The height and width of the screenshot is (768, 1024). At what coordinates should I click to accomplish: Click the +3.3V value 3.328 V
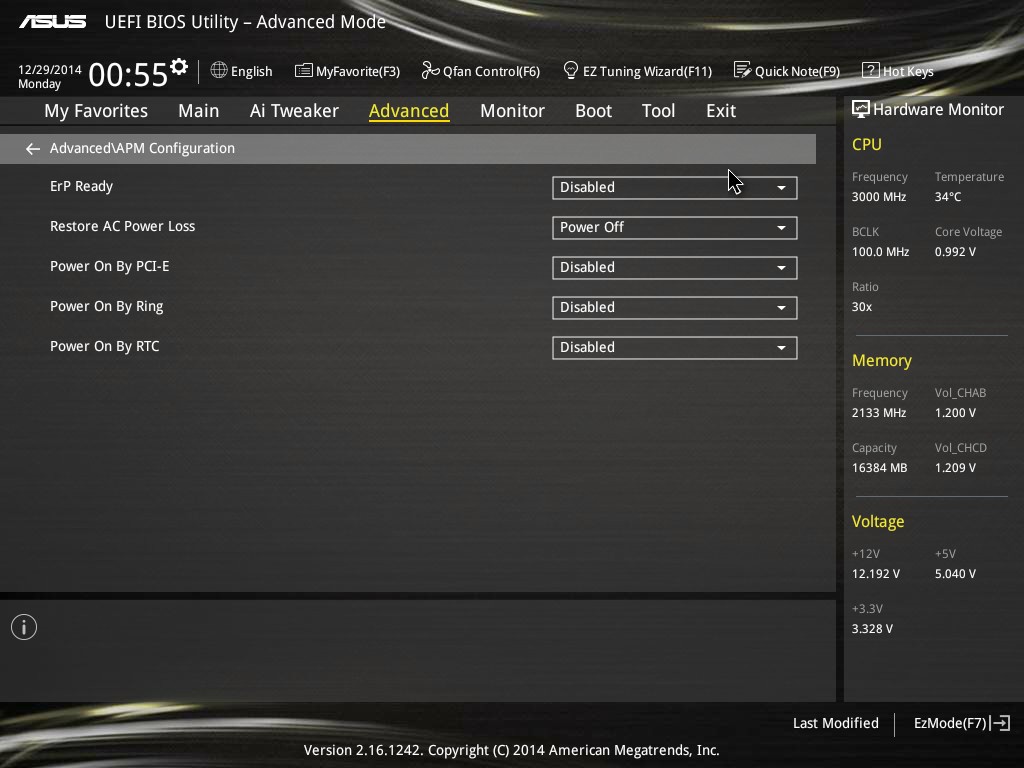pyautogui.click(x=872, y=629)
